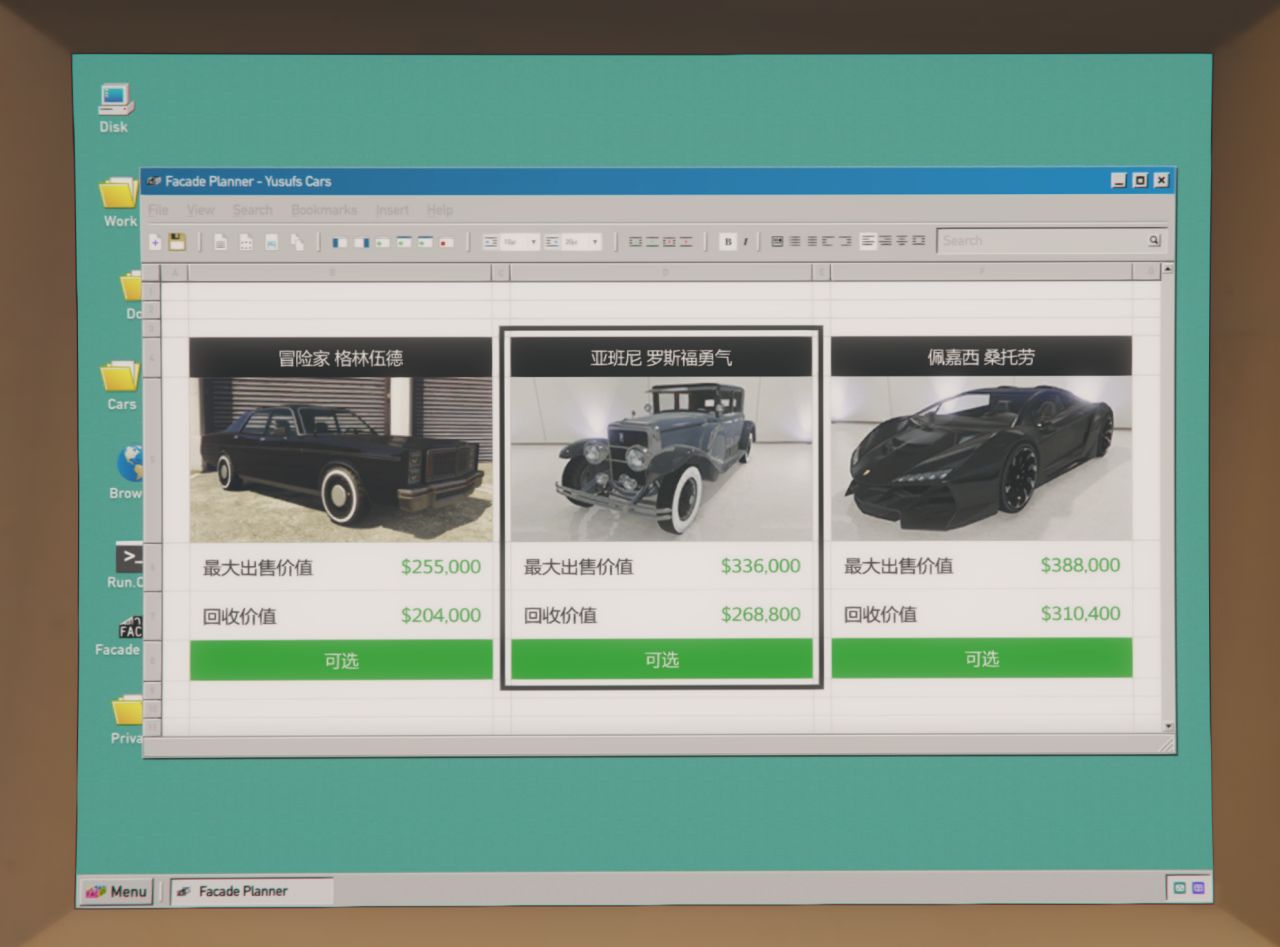Click the 佩嘉西 桑托劳 card title
Screen dimensions: 1280x947
[x=981, y=357]
